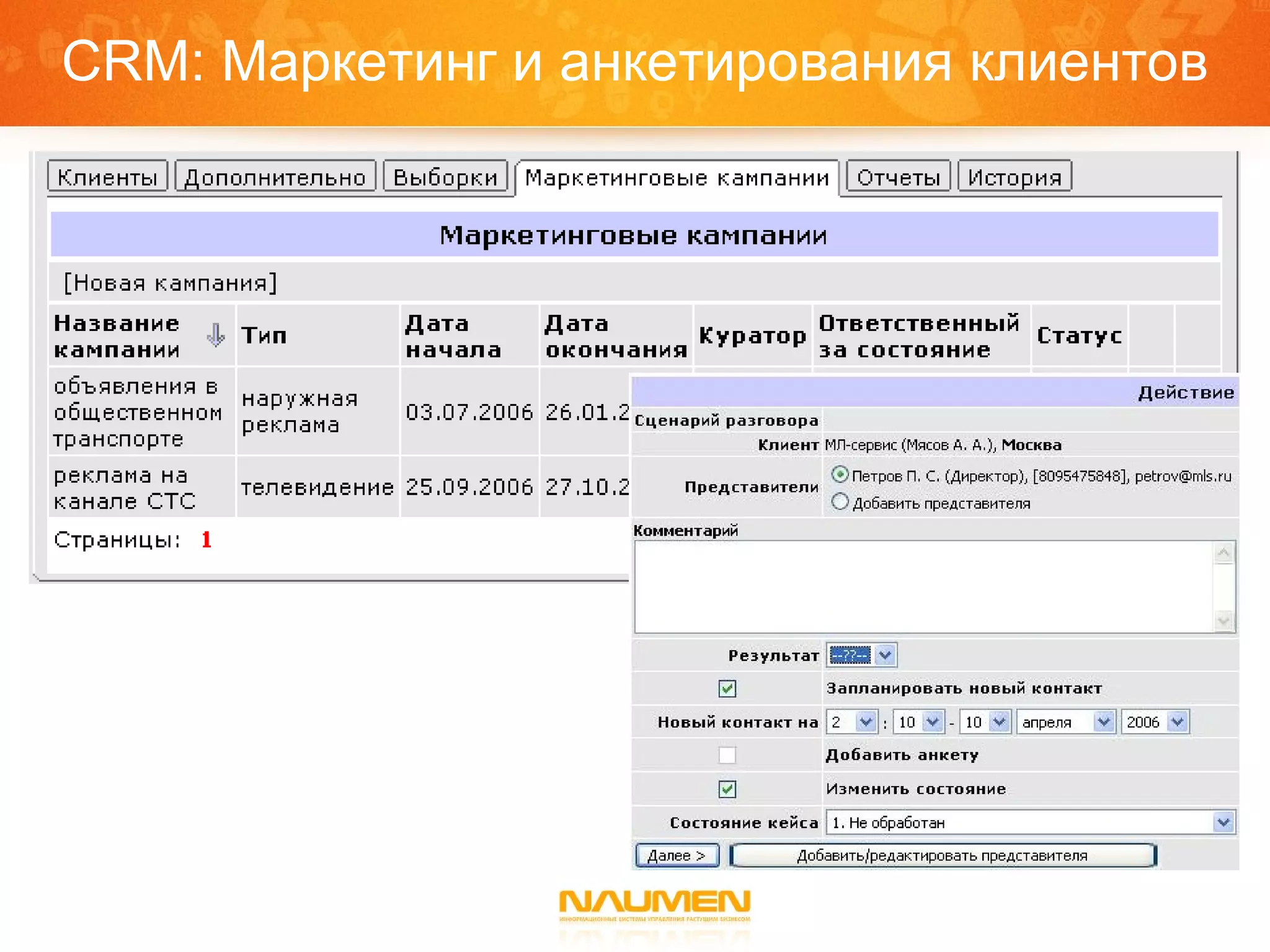Toggle Запланировать новый контакт checkbox
This screenshot has height=952, width=1270.
coord(727,689)
